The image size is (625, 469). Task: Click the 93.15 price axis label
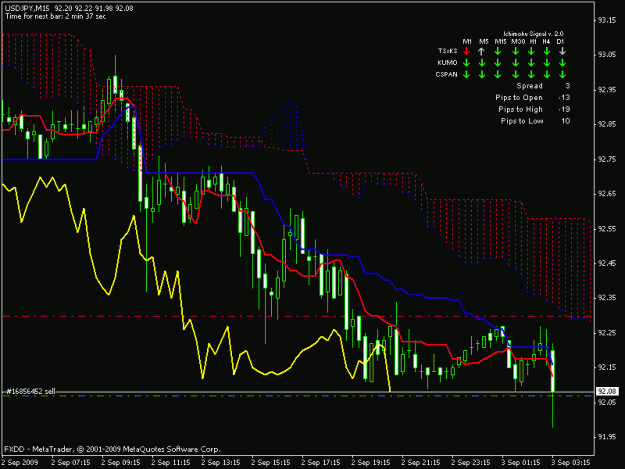click(607, 20)
